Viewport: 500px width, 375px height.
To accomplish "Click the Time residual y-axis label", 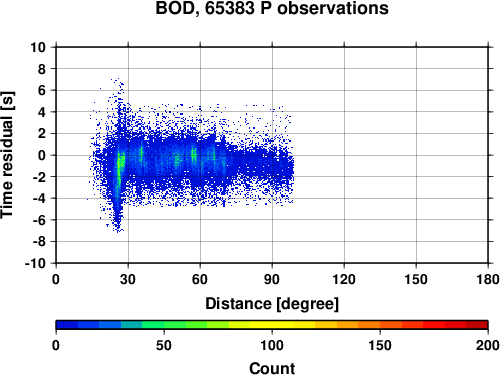I will (7, 155).
